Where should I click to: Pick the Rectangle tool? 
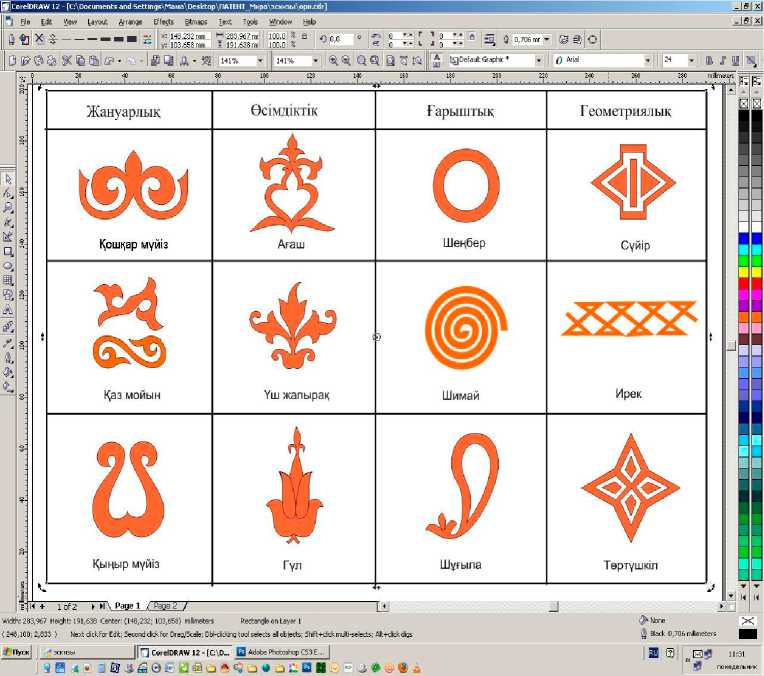coord(8,252)
